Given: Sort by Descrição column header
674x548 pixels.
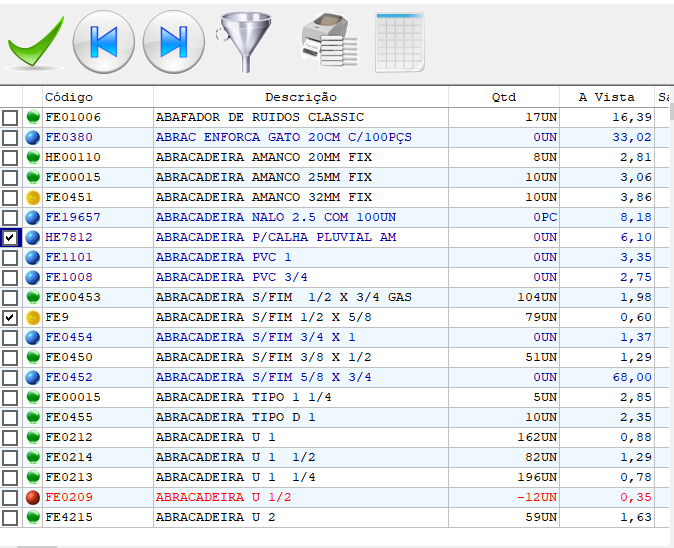Looking at the screenshot, I should [300, 97].
